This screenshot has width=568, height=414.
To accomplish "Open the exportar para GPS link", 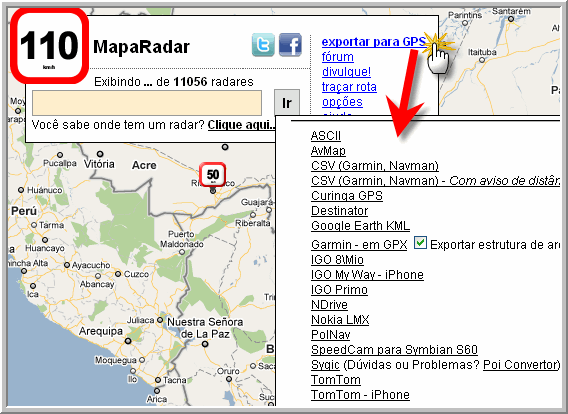I will pyautogui.click(x=373, y=42).
